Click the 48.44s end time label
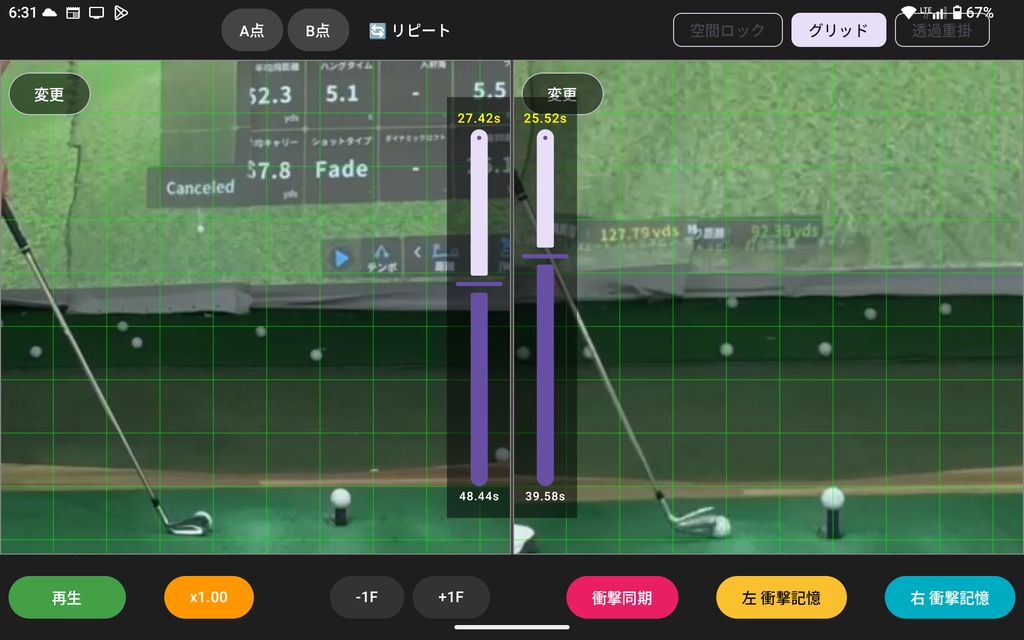This screenshot has width=1024, height=640. tap(479, 496)
